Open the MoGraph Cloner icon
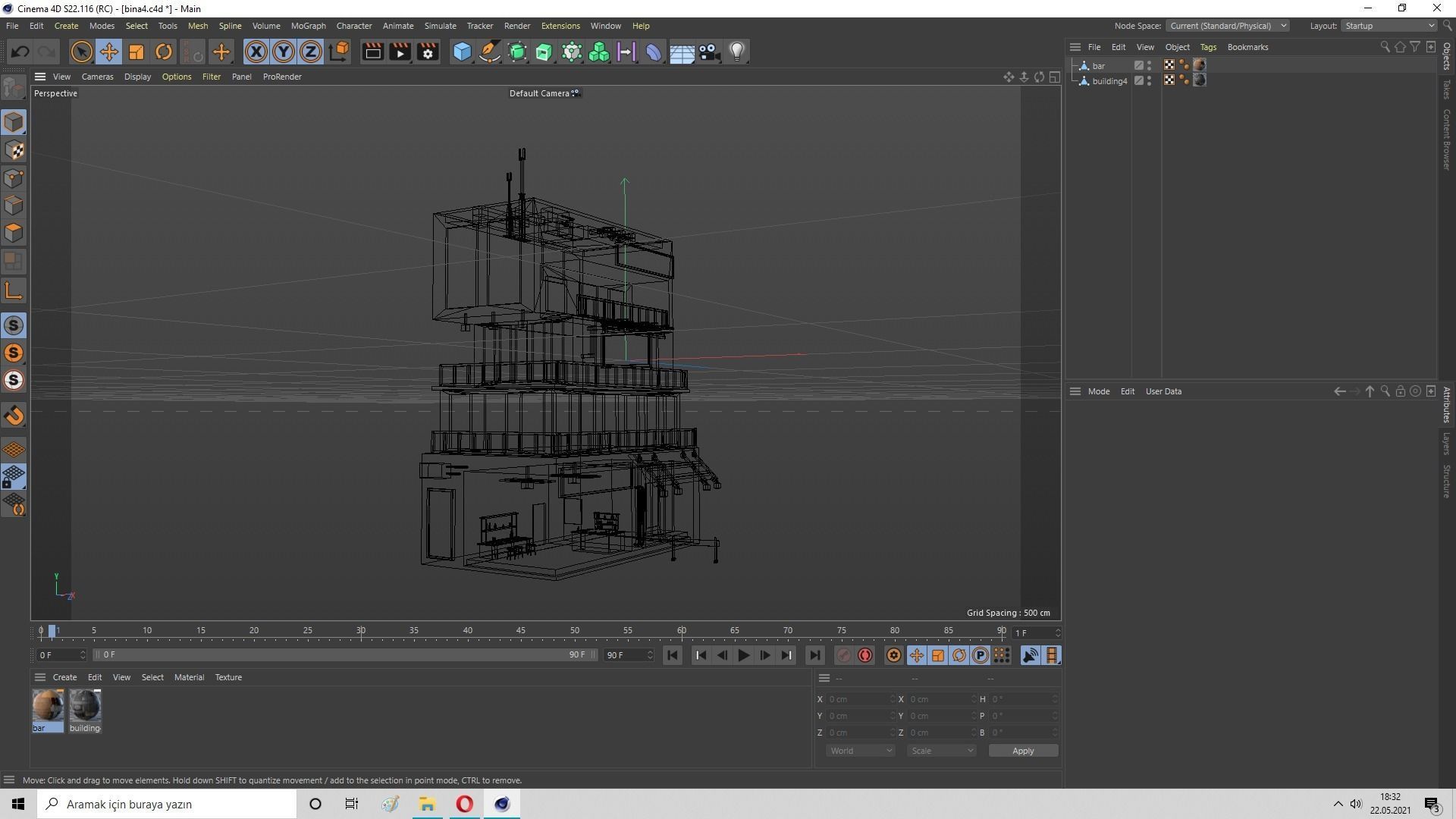The width and height of the screenshot is (1456, 819). click(599, 52)
